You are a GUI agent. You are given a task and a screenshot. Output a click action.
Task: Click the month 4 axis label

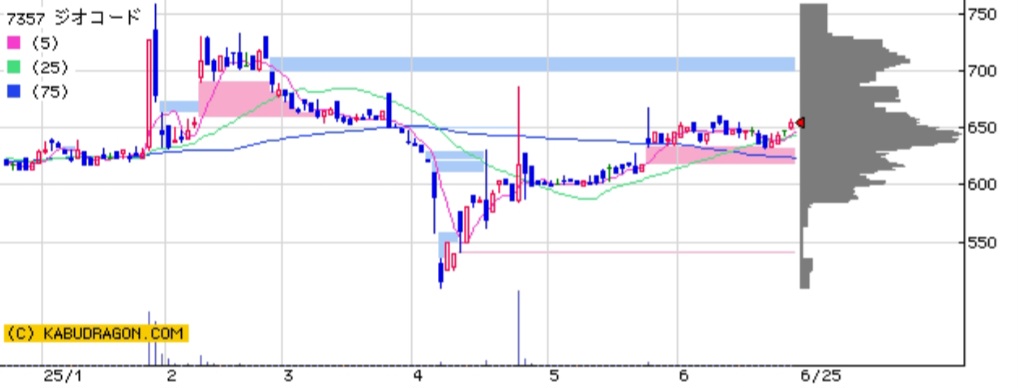(418, 376)
